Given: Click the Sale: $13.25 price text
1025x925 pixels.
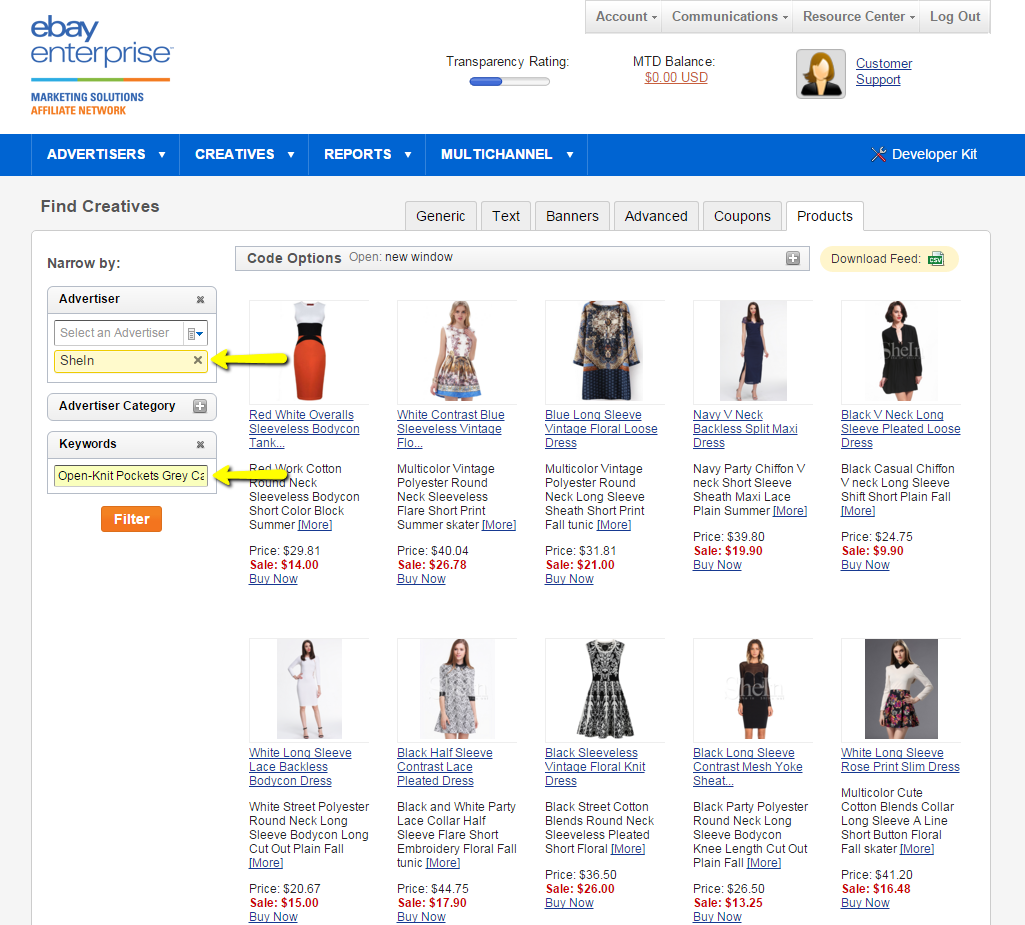Looking at the screenshot, I should point(728,903).
